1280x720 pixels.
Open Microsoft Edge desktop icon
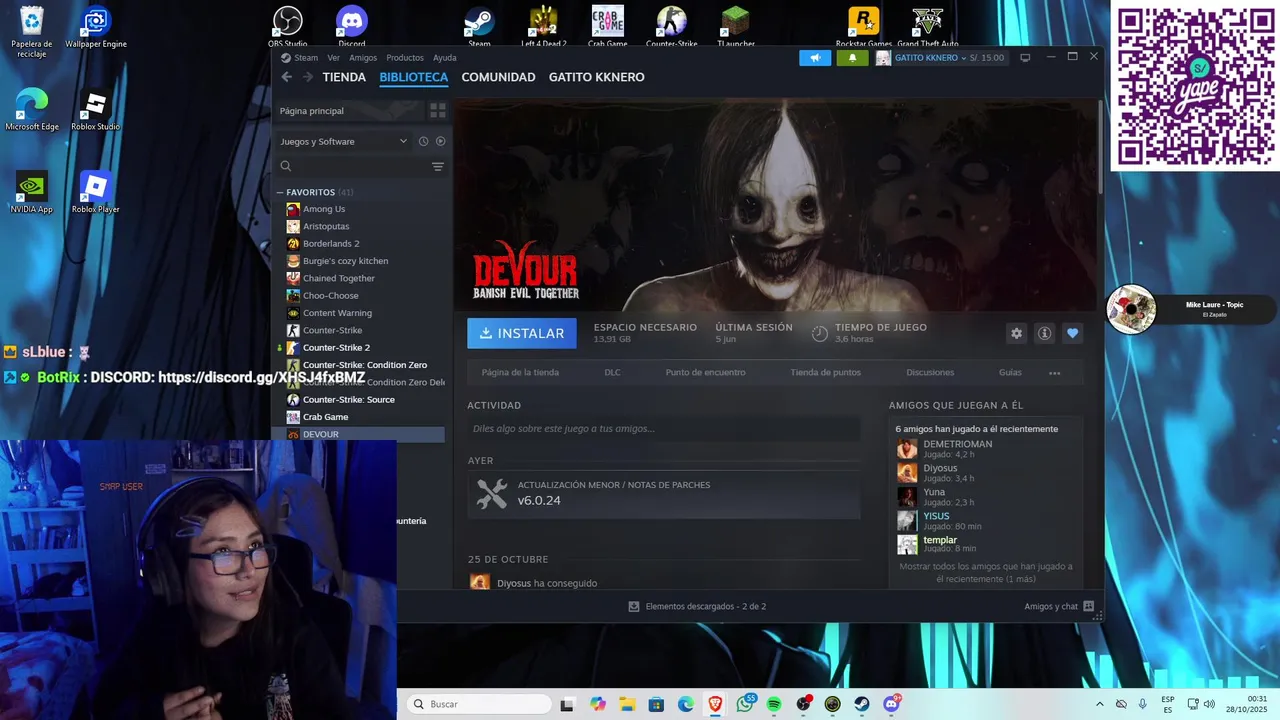(32, 110)
